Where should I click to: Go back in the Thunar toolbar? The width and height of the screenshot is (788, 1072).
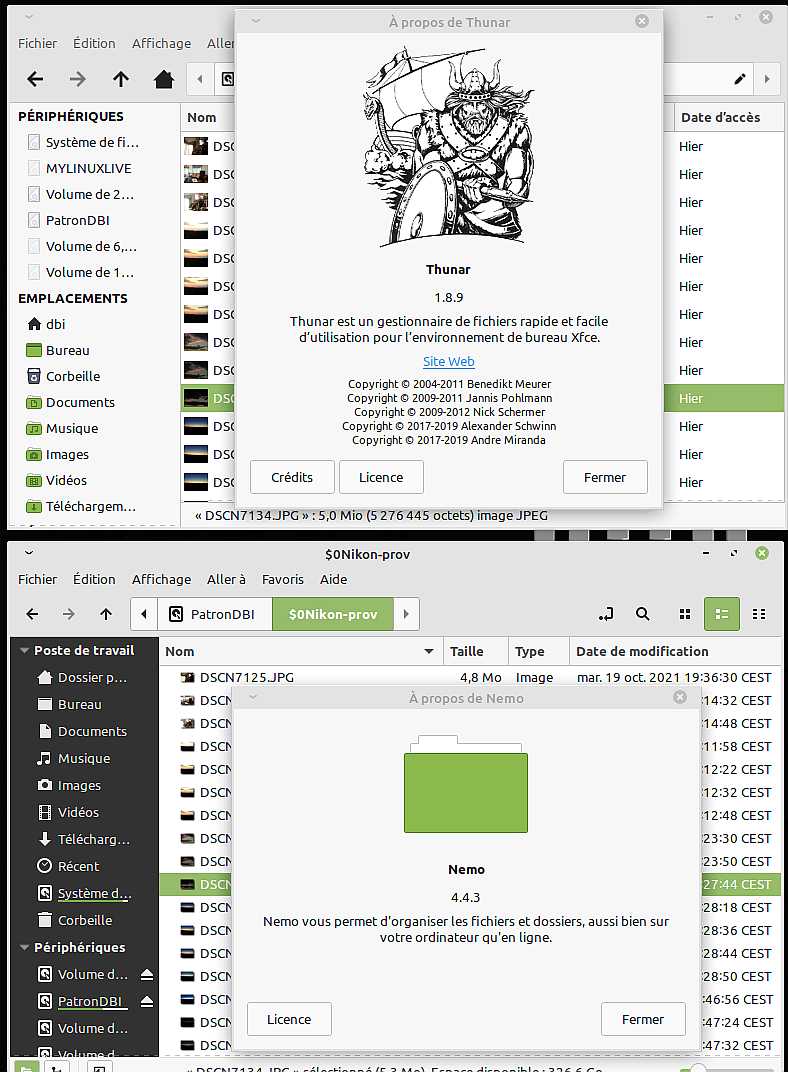(35, 79)
